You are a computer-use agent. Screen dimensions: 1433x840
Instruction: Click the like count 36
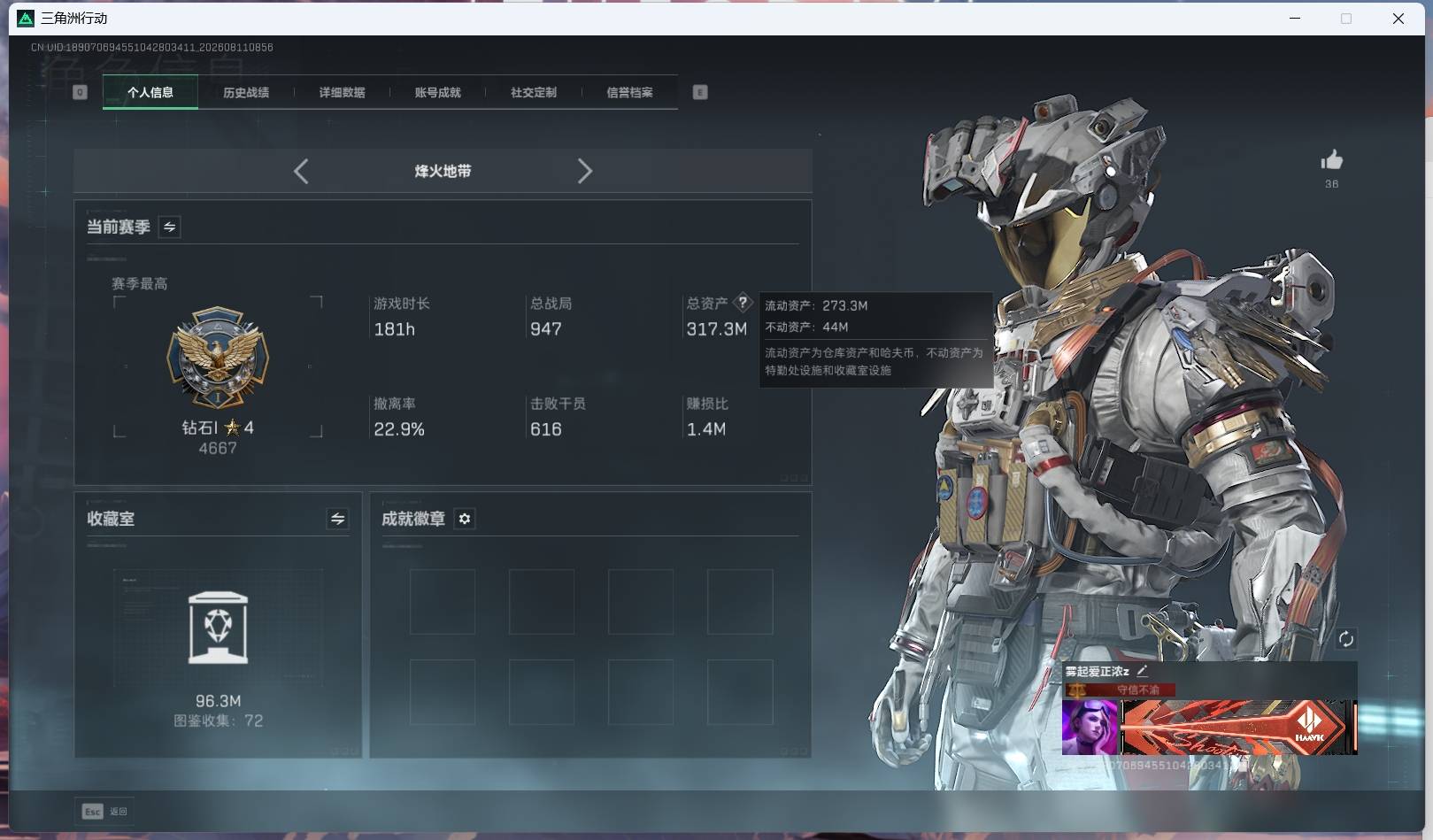[1332, 184]
